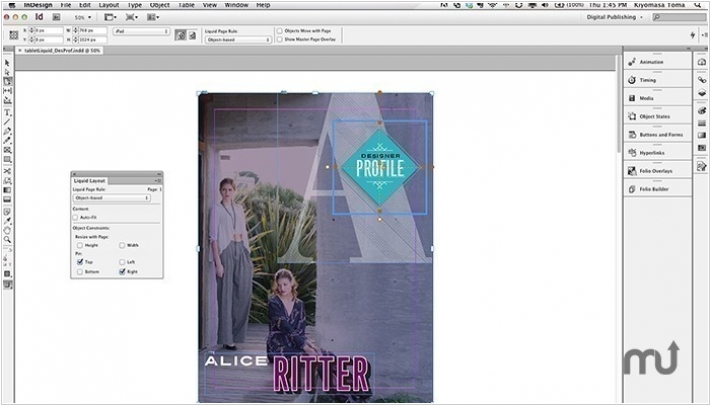710x405 pixels.
Task: Set landscape page orientation button
Action: click(192, 35)
